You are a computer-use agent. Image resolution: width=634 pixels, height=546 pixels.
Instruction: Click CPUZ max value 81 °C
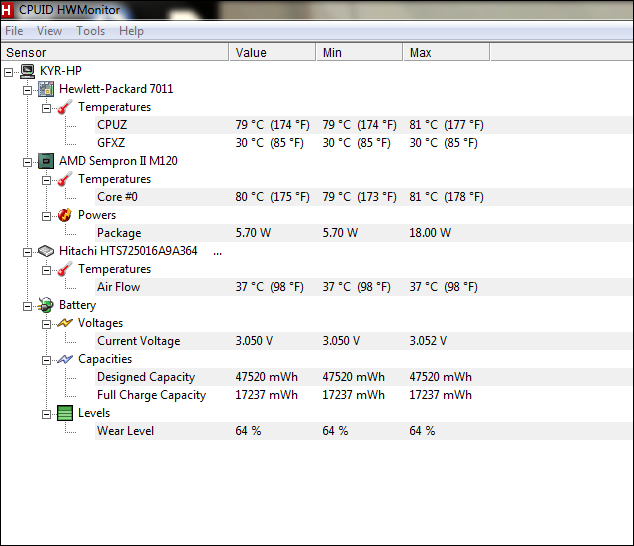pyautogui.click(x=446, y=125)
